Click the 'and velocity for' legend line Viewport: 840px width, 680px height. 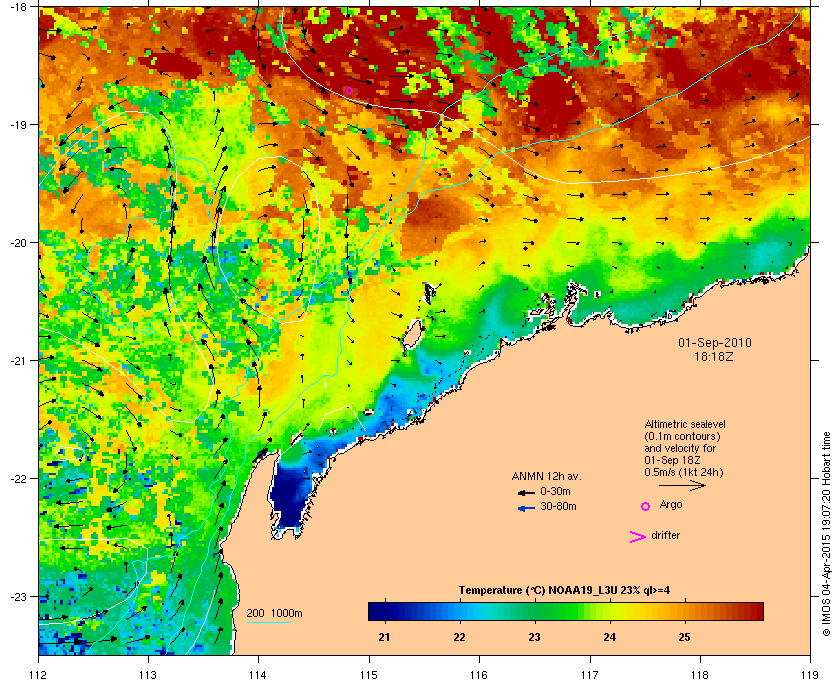click(680, 448)
